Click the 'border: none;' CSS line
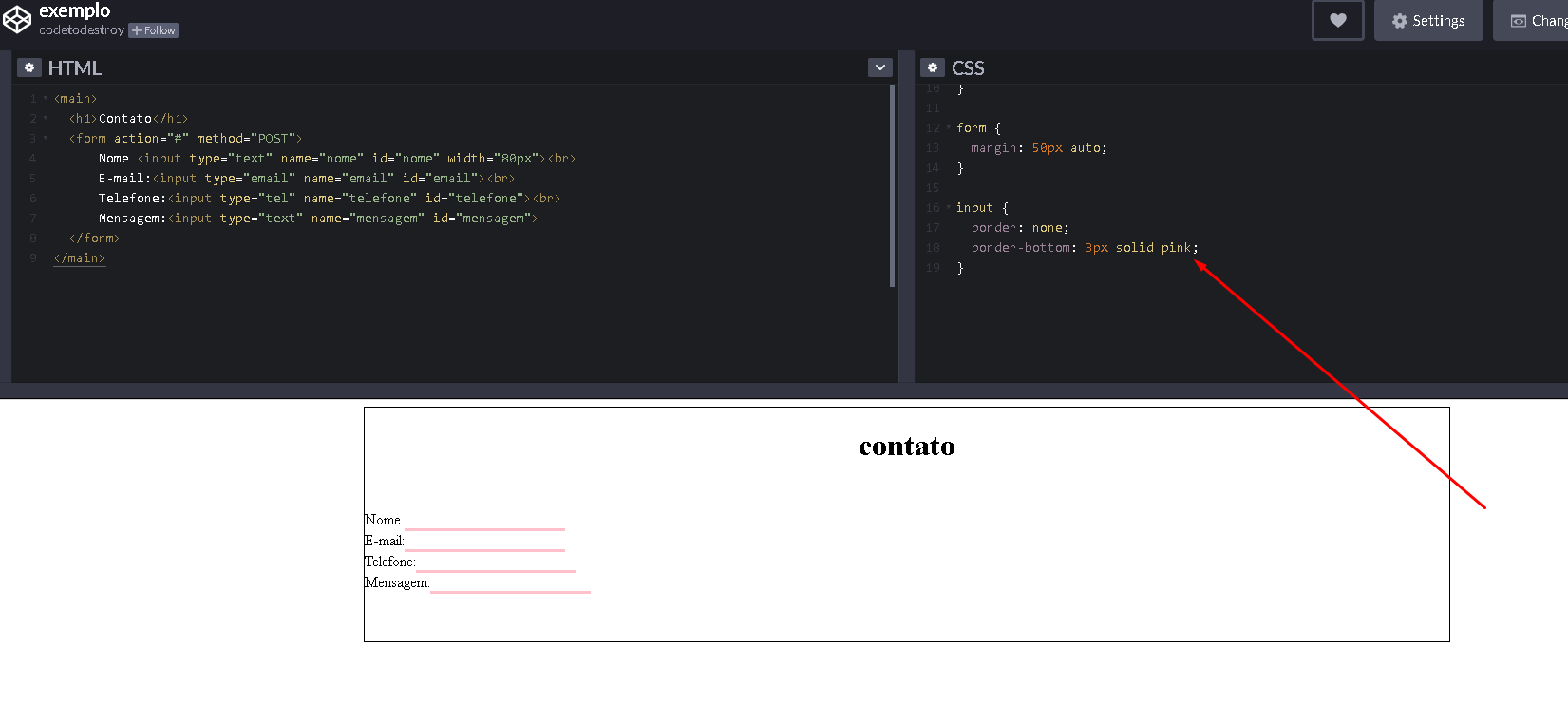The width and height of the screenshot is (1568, 724). (1020, 227)
